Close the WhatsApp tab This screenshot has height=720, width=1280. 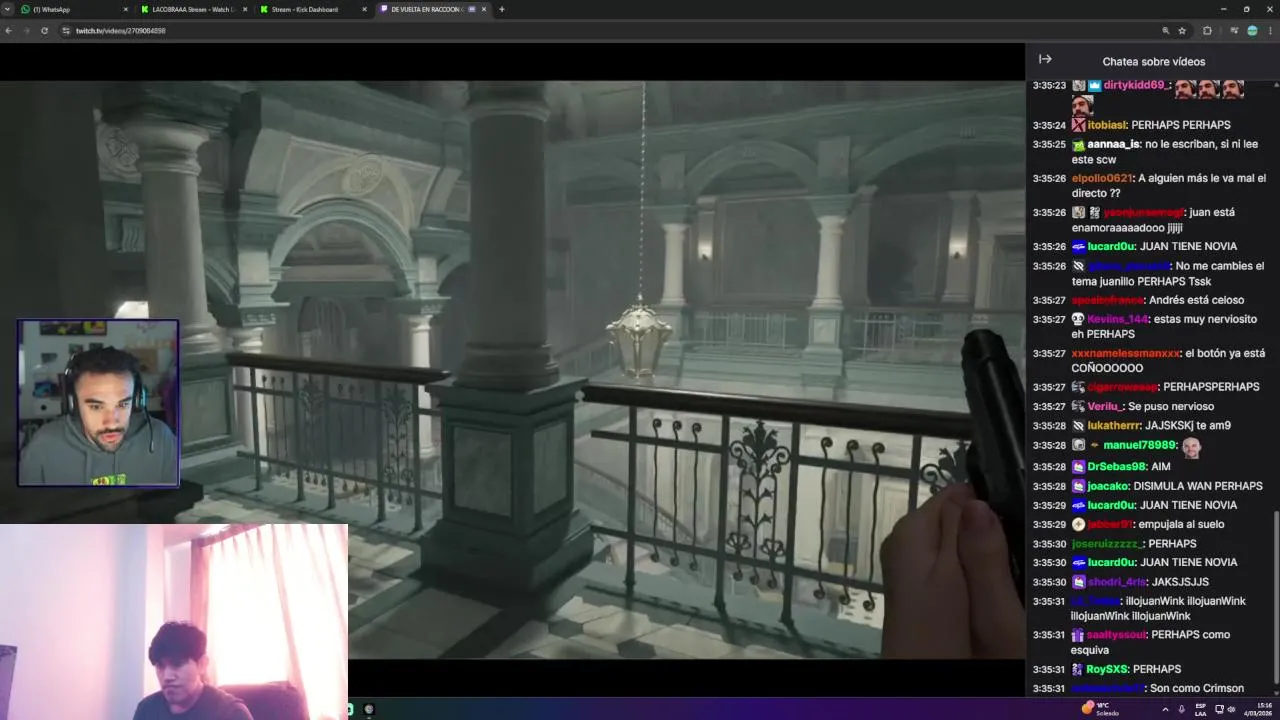click(x=126, y=9)
